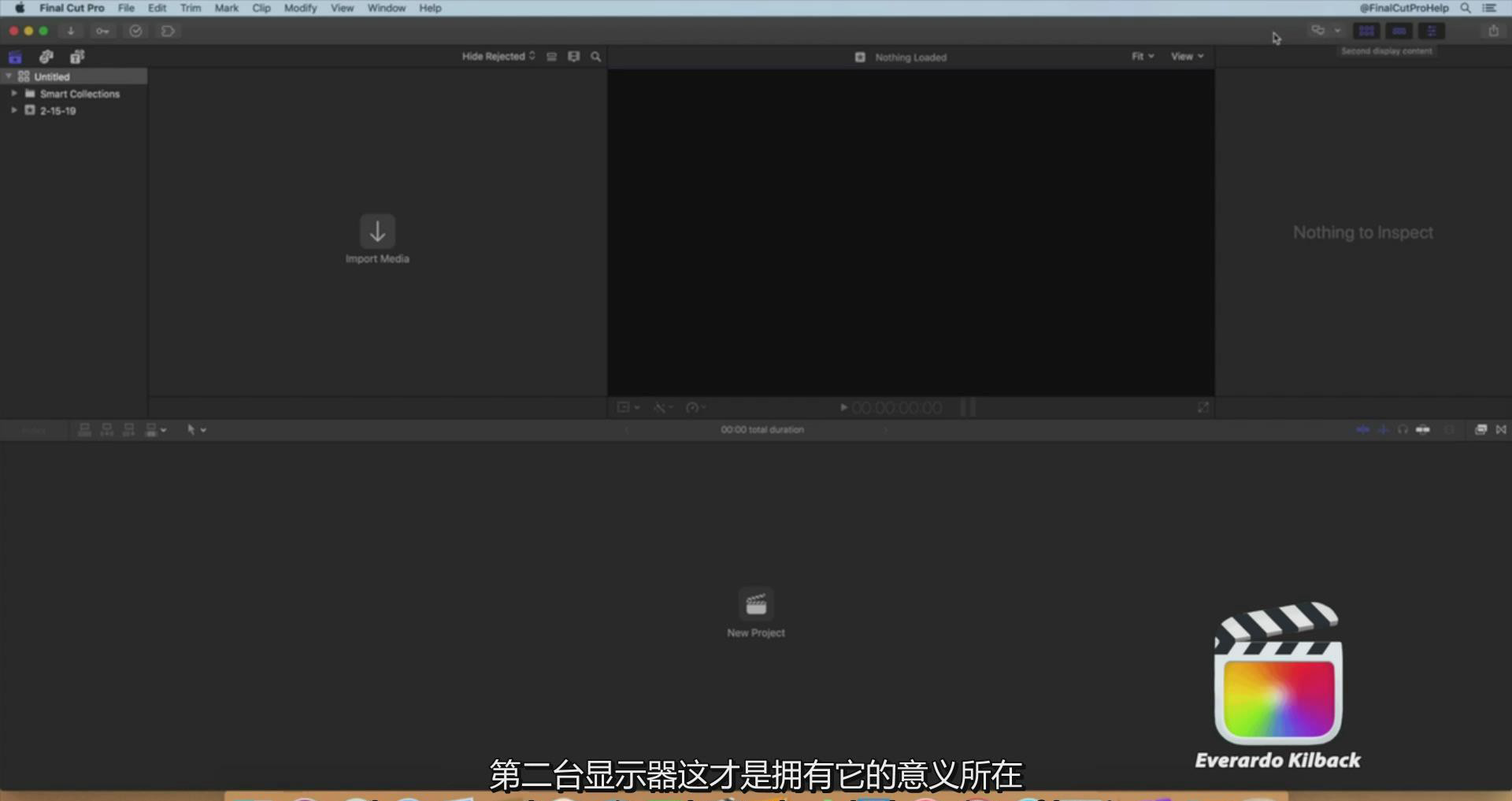Image resolution: width=1512 pixels, height=801 pixels.
Task: Expand Smart Collections folder
Action: coord(14,93)
